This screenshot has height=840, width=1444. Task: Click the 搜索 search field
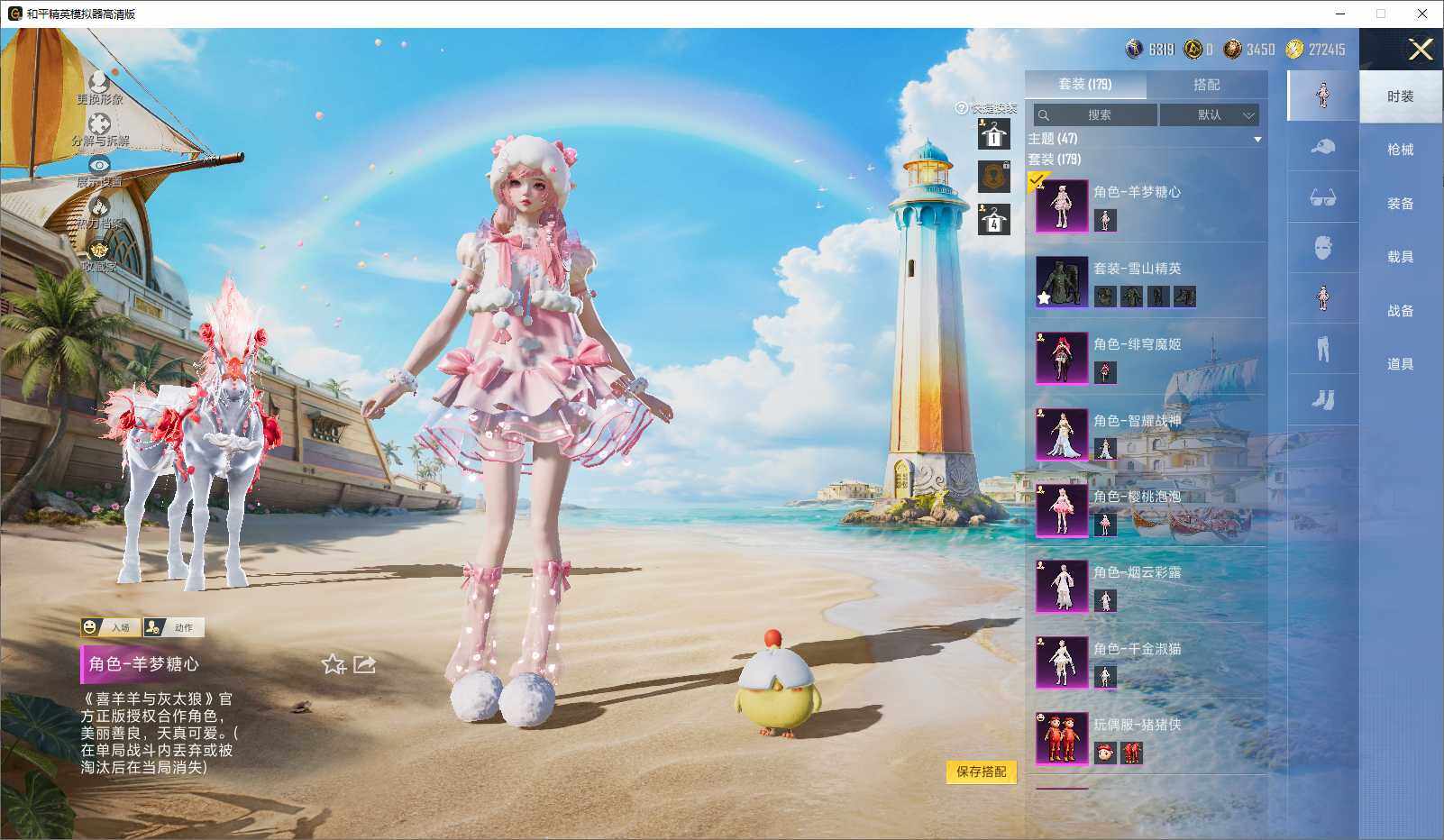click(1095, 114)
